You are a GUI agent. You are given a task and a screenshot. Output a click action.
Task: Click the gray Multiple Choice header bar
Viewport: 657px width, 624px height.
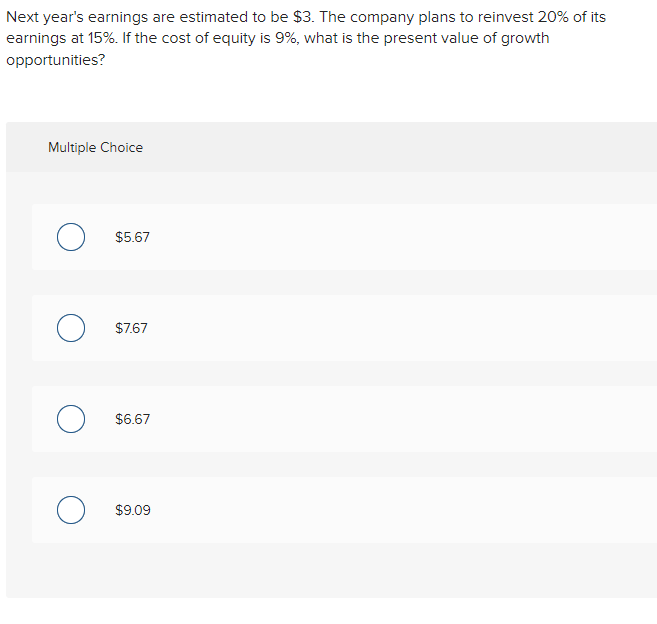coord(400,147)
